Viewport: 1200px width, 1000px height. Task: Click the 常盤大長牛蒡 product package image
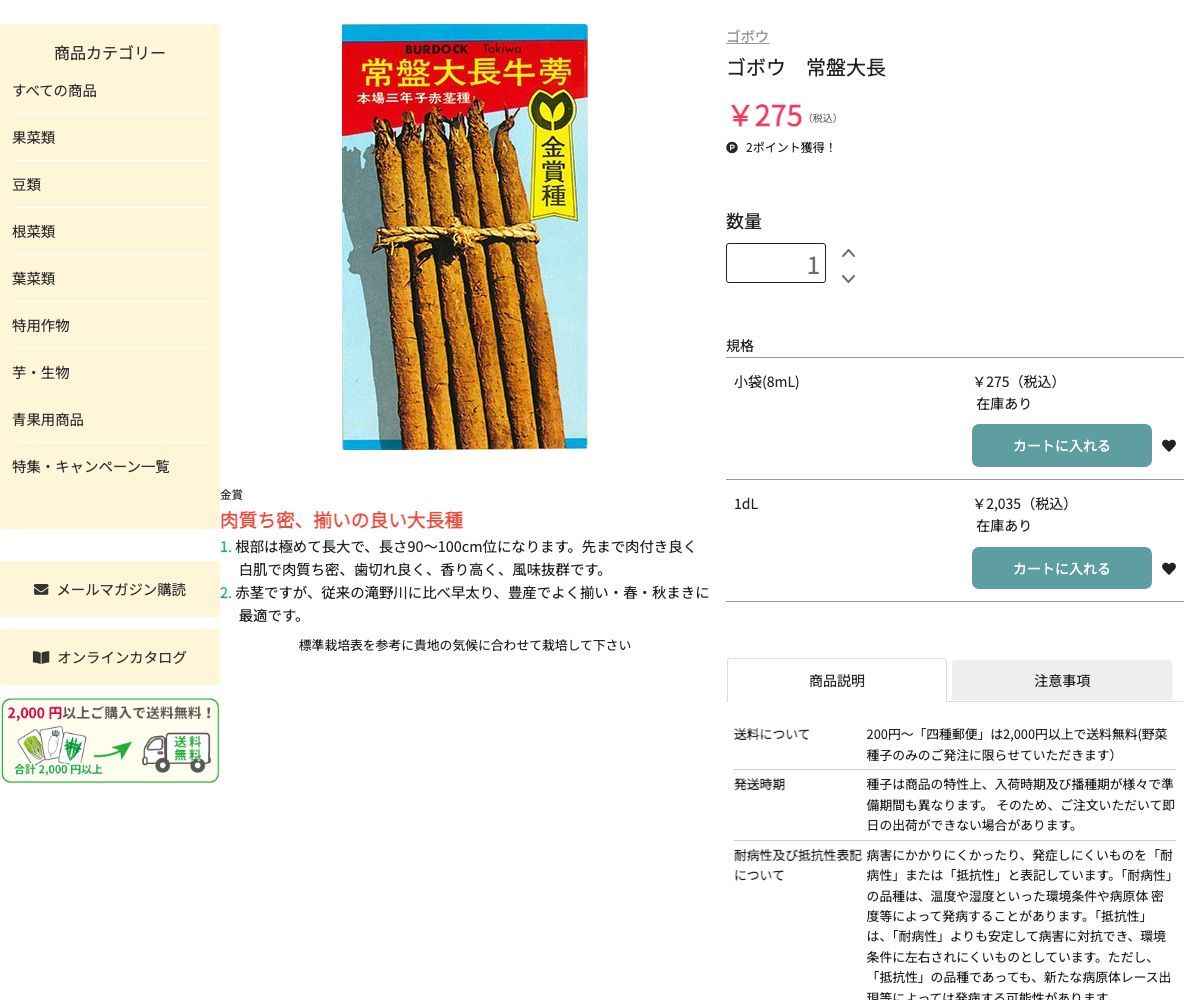464,237
